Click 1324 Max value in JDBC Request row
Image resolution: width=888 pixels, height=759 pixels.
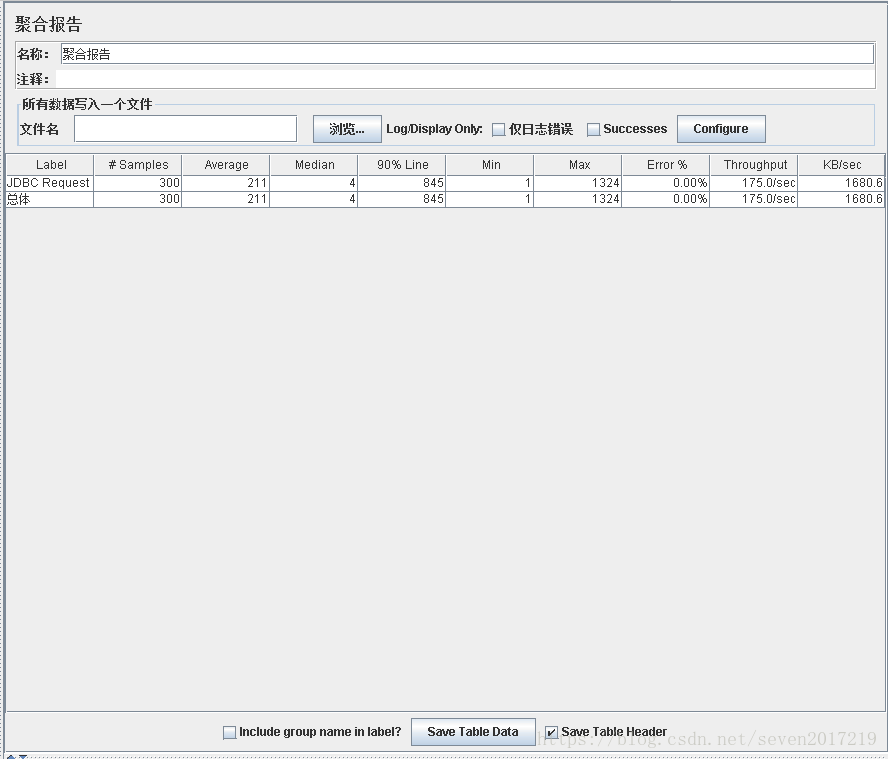click(x=578, y=183)
